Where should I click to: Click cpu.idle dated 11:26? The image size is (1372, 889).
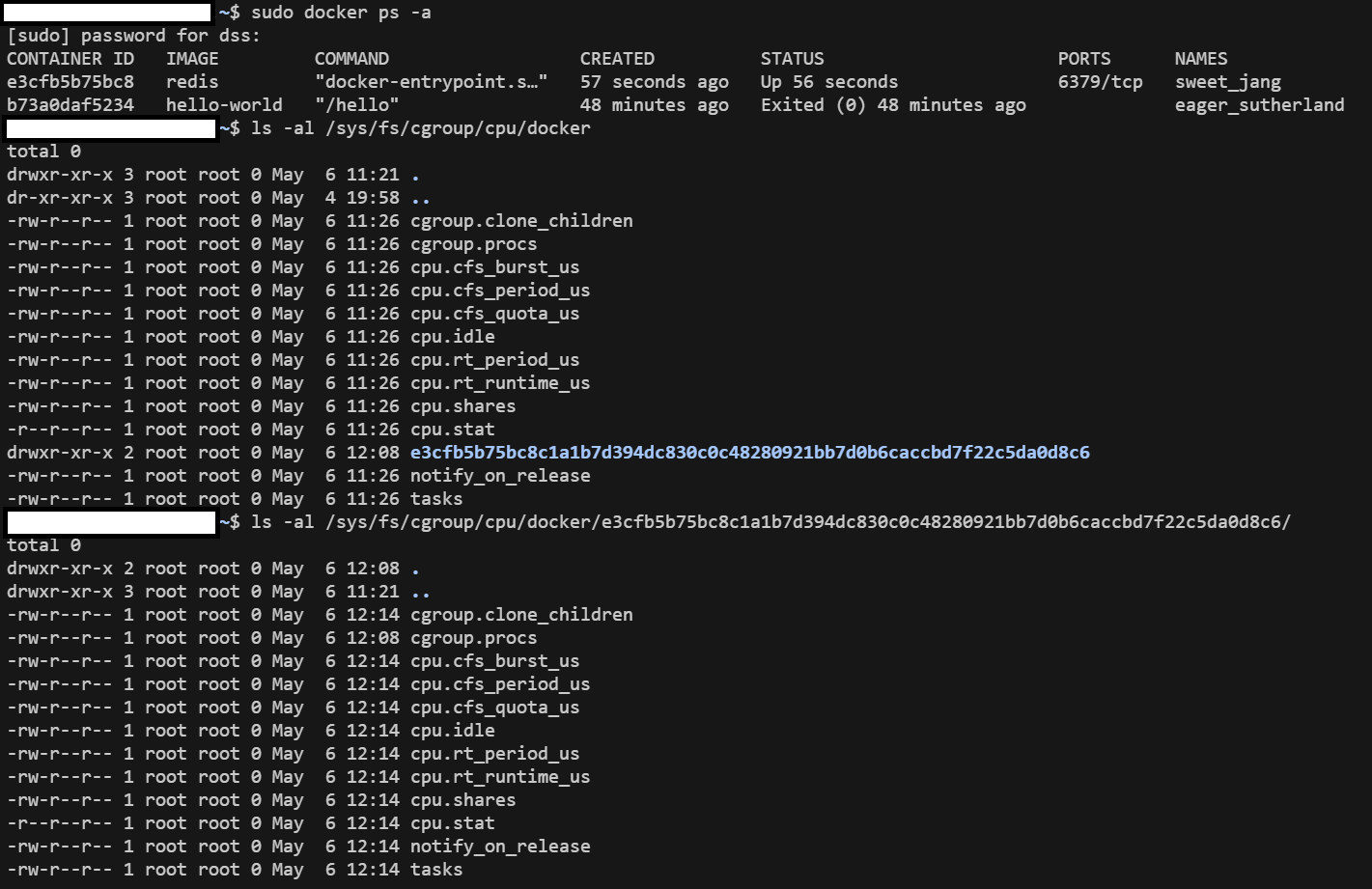pos(453,337)
